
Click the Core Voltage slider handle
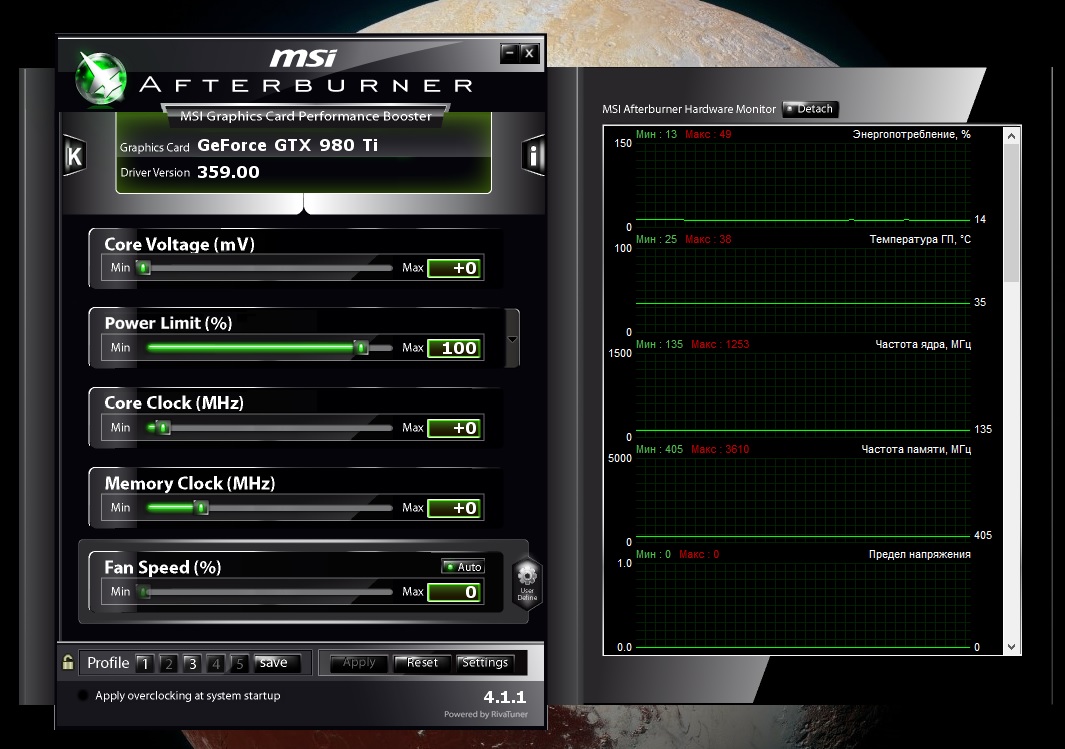point(143,268)
